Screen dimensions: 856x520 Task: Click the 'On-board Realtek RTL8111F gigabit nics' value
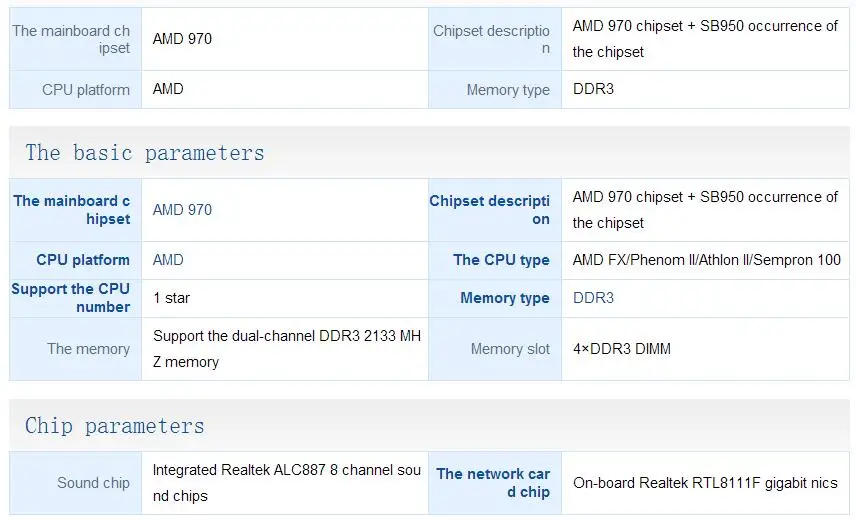point(705,483)
